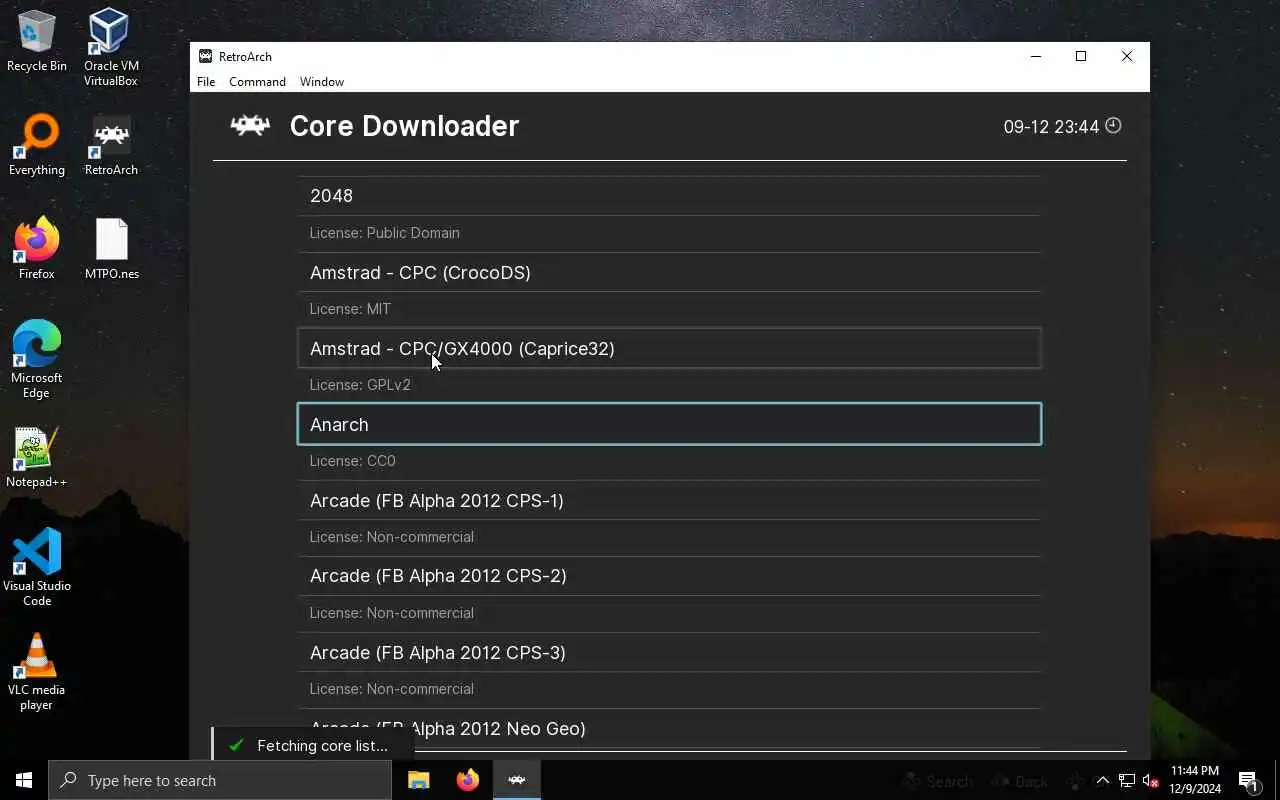Select the 2048 core entry
The height and width of the screenshot is (800, 1280).
click(669, 195)
